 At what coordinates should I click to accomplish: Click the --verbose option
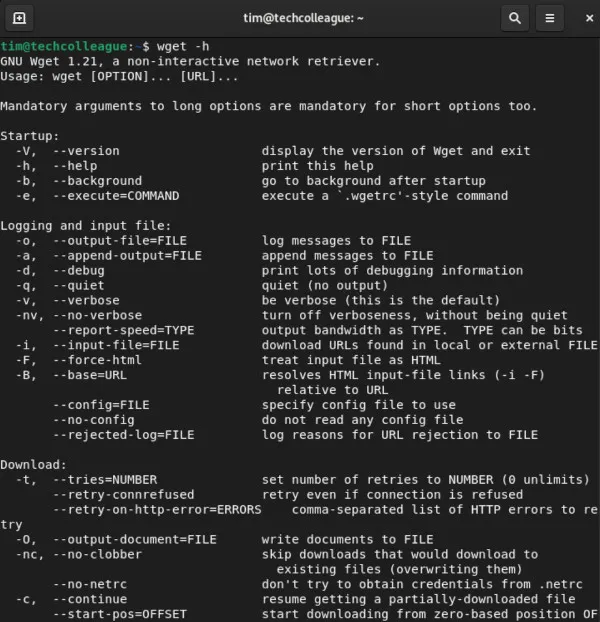(86, 300)
